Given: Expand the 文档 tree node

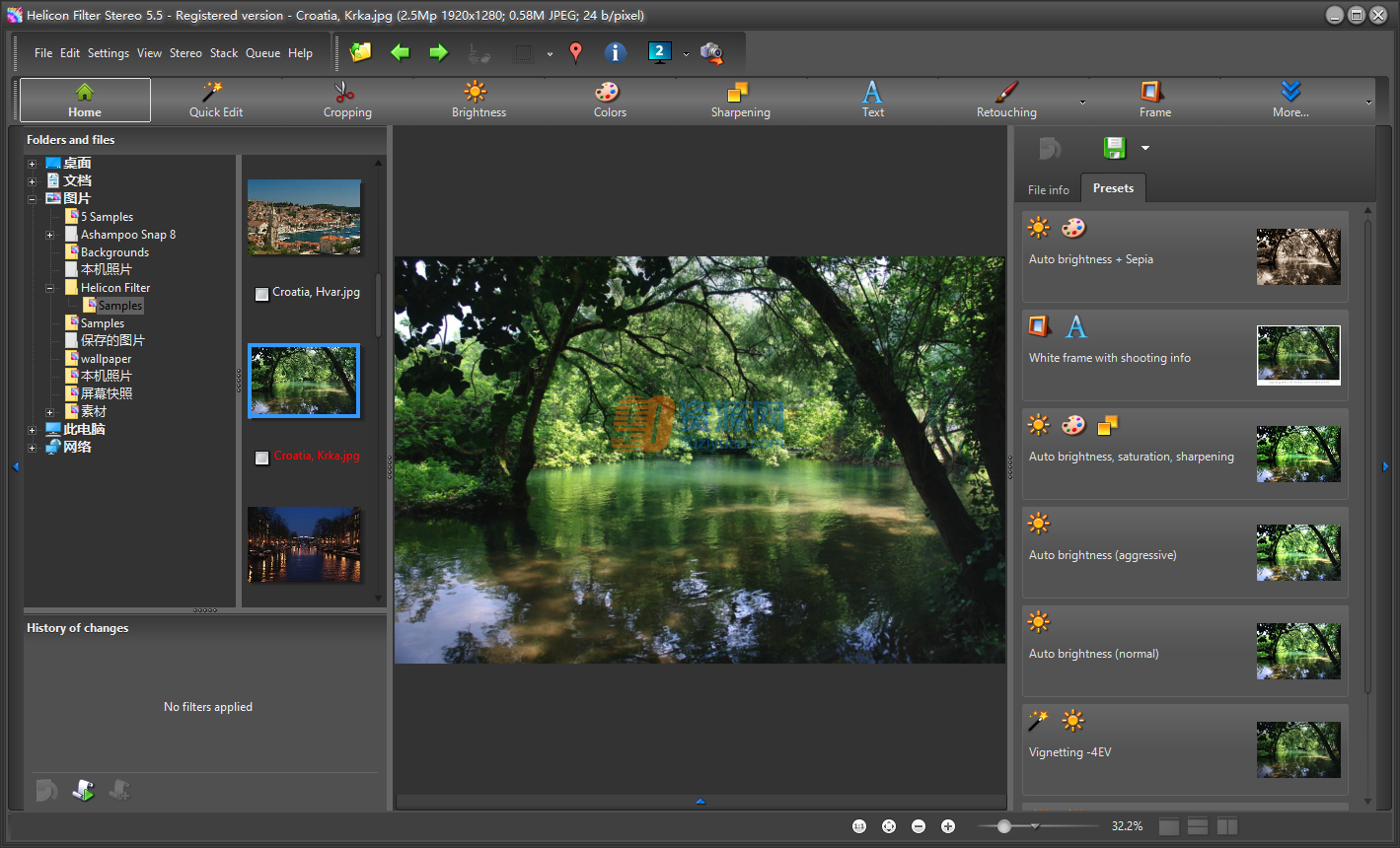Looking at the screenshot, I should (33, 181).
